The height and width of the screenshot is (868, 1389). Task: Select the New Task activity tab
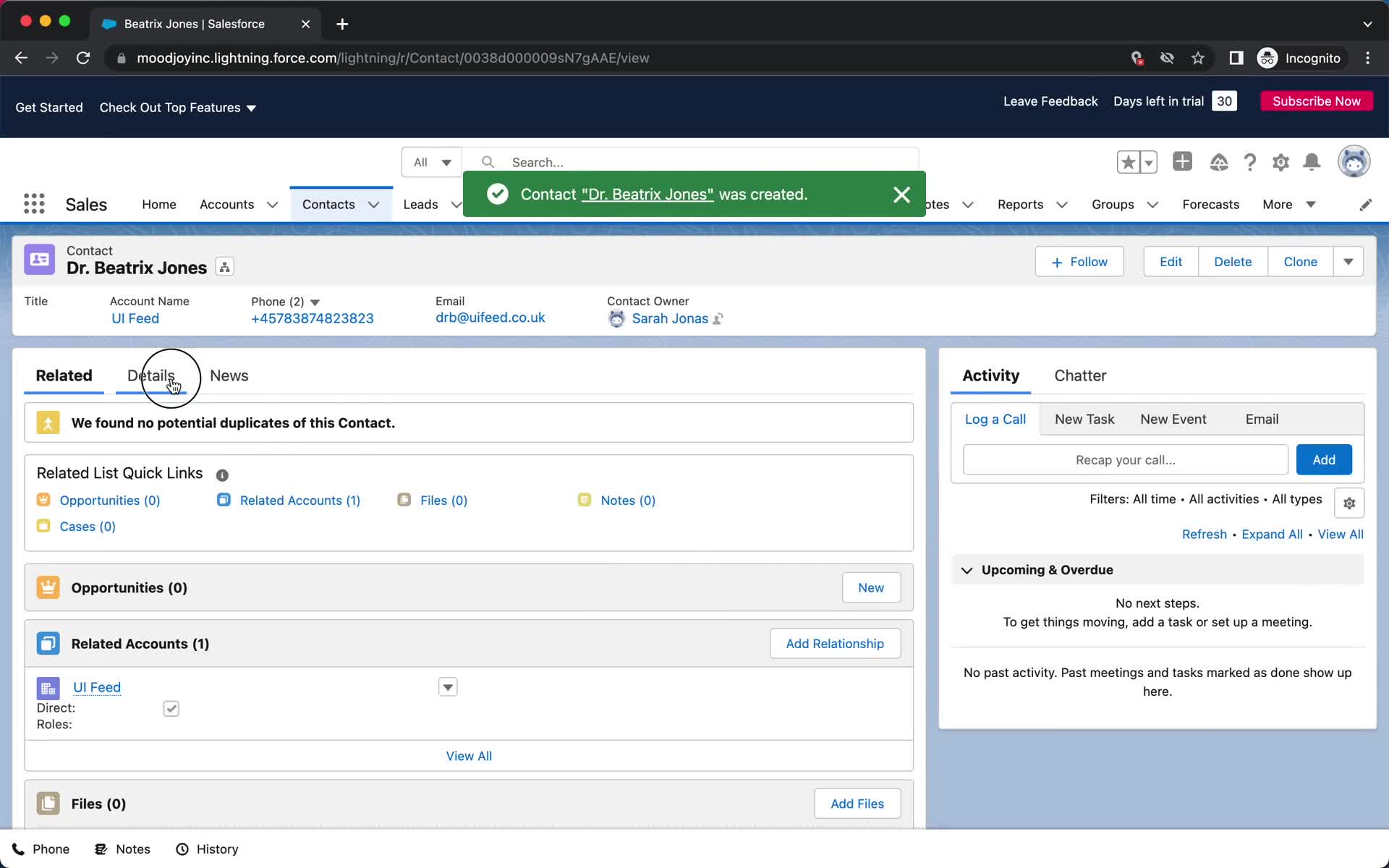tap(1084, 419)
